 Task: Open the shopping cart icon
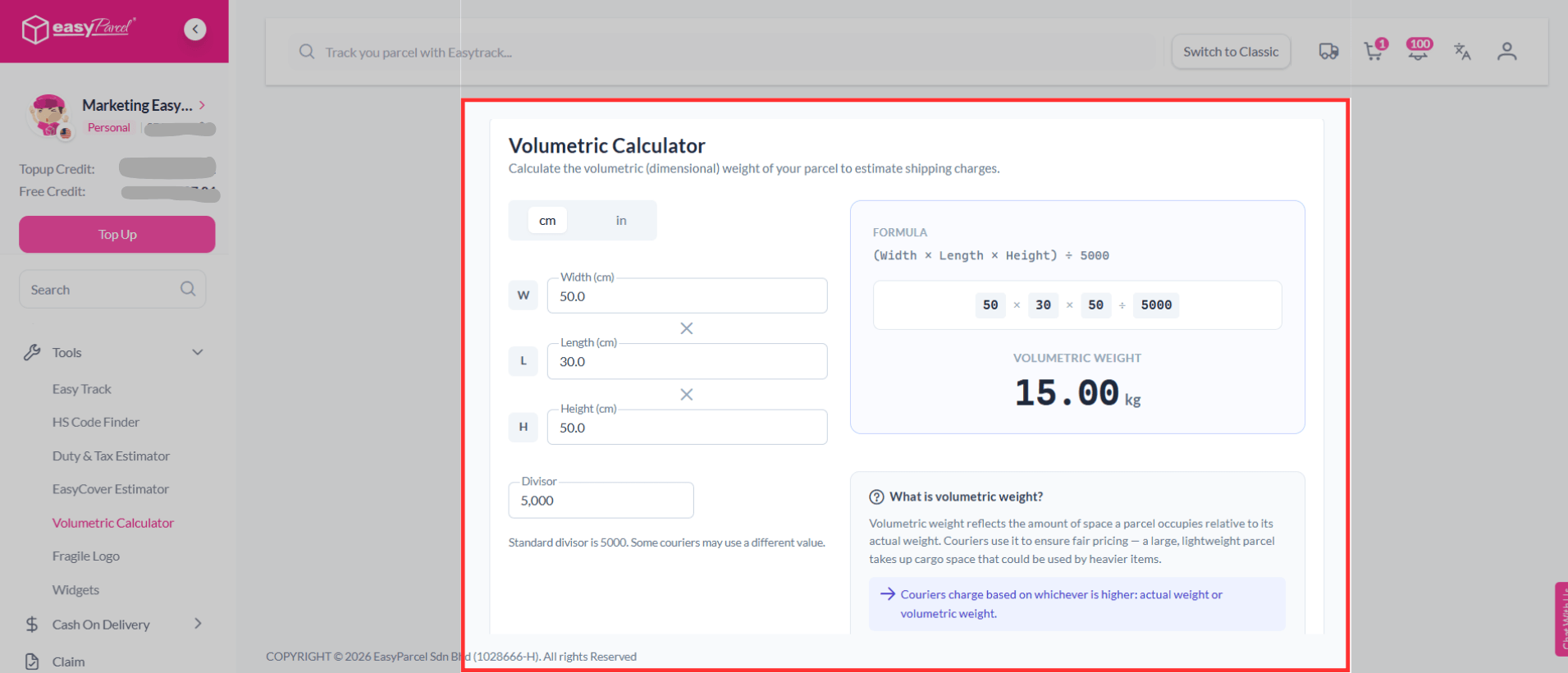[1374, 51]
